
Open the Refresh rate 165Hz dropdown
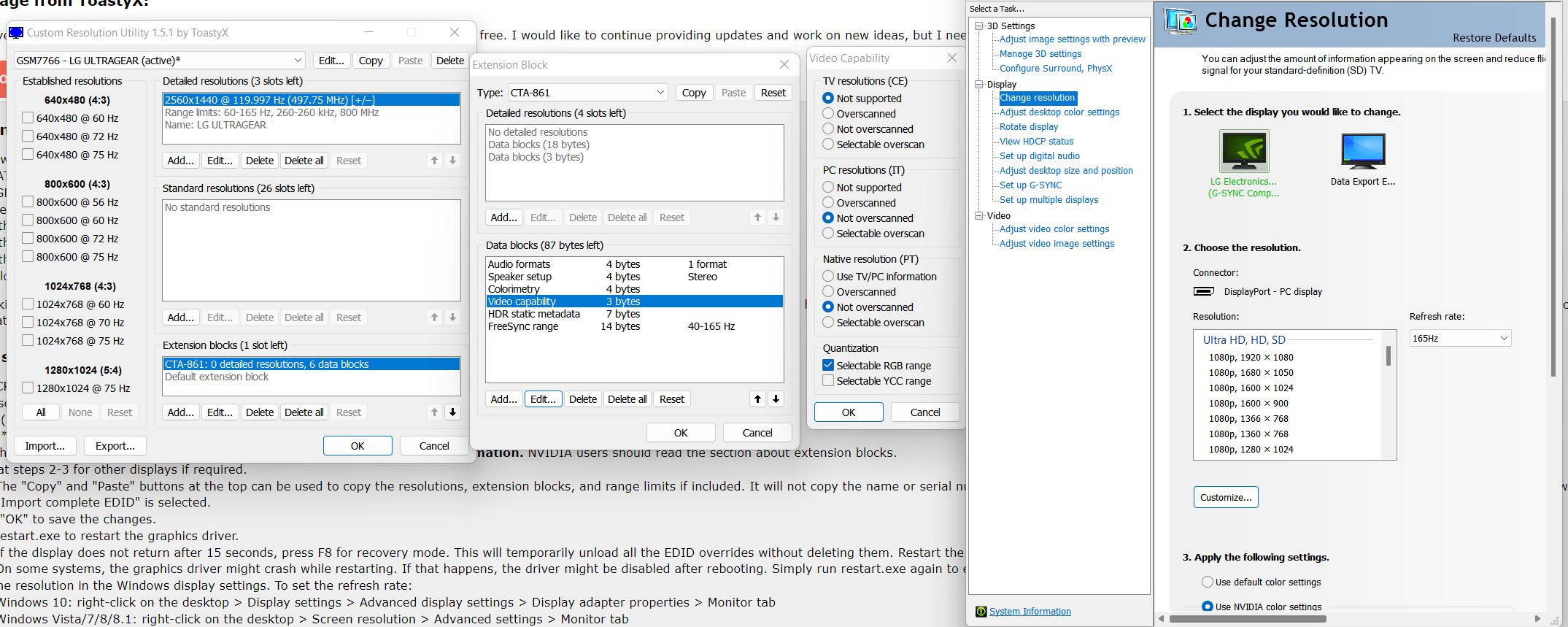[1459, 339]
